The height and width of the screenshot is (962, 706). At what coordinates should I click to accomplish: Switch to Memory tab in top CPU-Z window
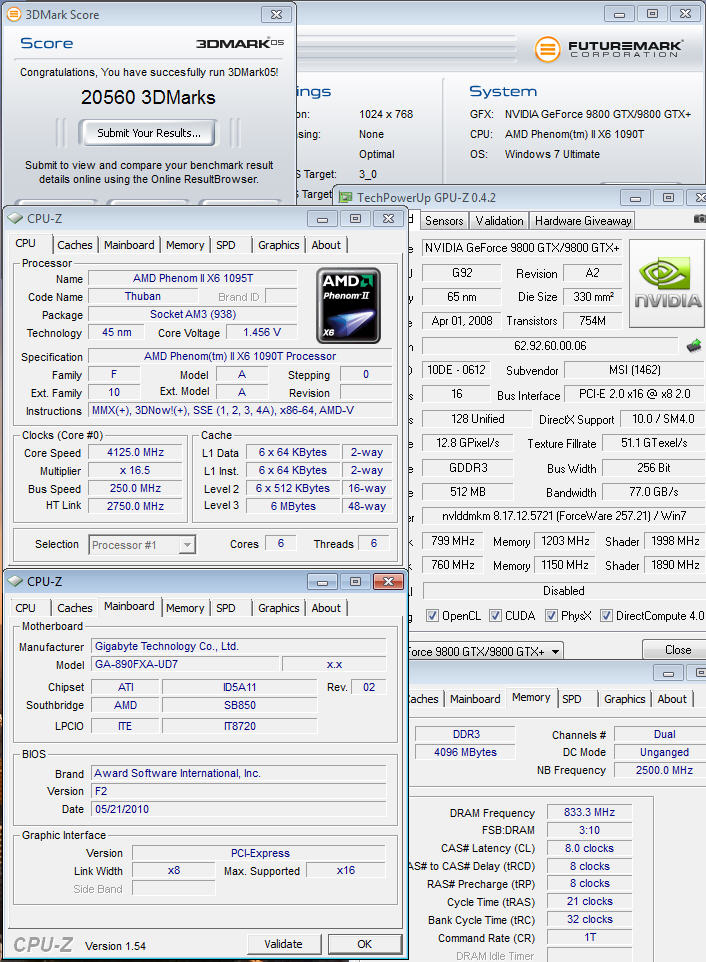(185, 245)
